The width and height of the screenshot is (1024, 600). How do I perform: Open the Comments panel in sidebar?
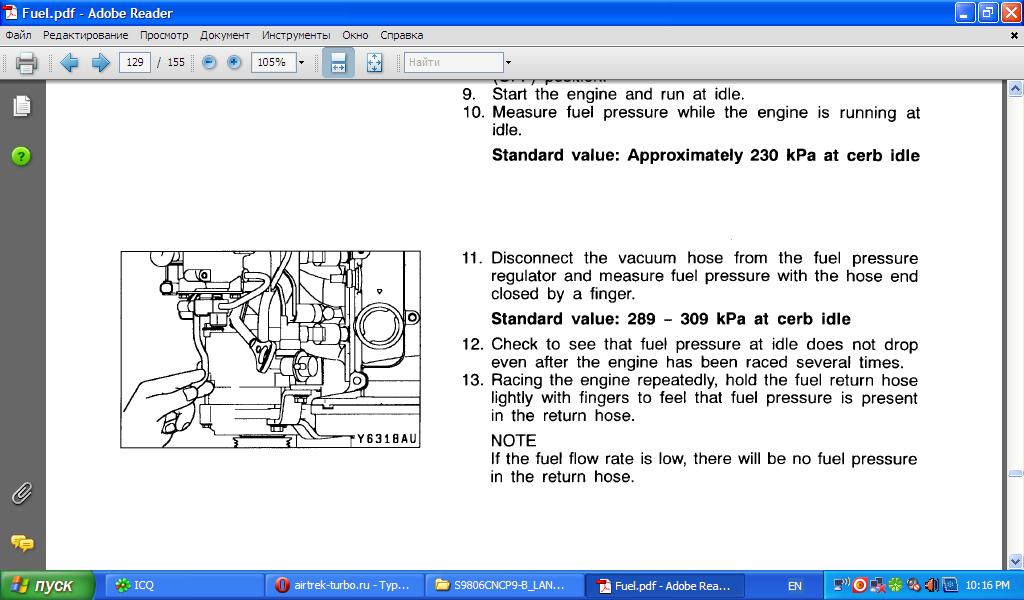(x=21, y=543)
